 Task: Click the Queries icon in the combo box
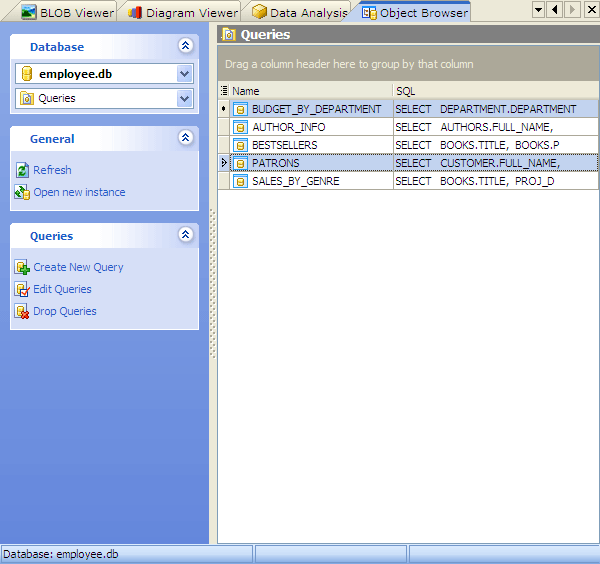pos(27,98)
